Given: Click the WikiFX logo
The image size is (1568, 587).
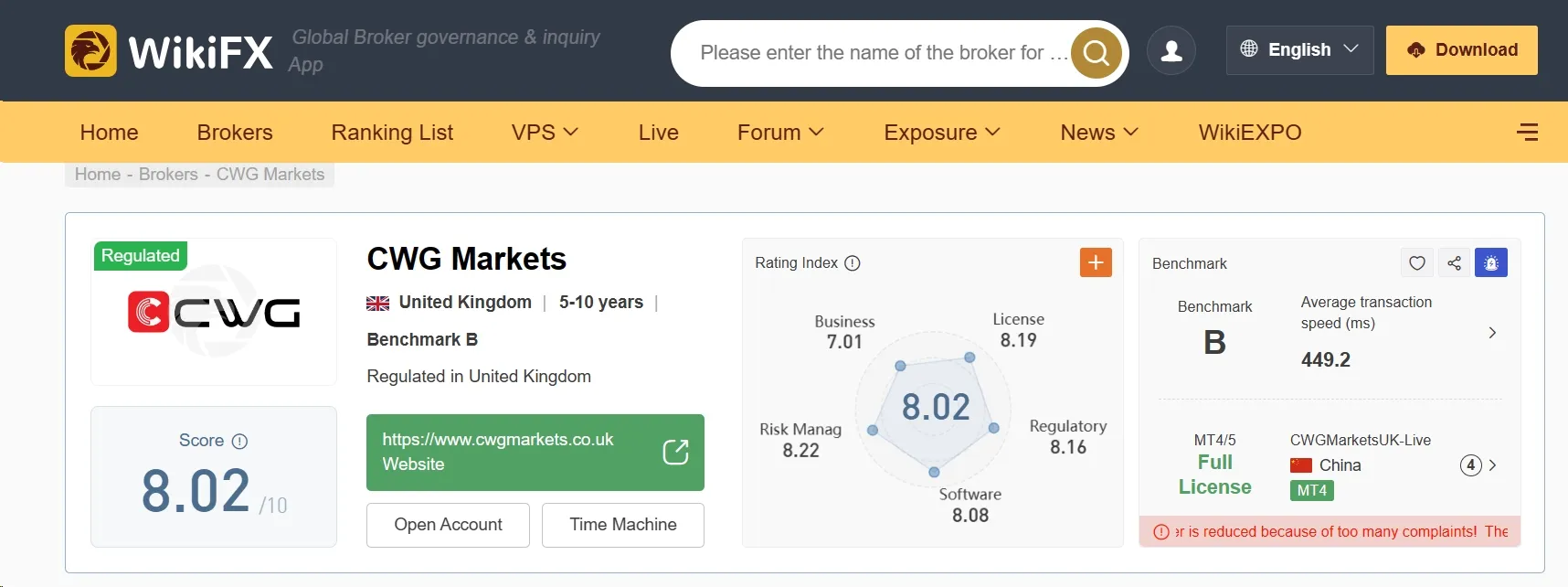Looking at the screenshot, I should click(x=169, y=51).
